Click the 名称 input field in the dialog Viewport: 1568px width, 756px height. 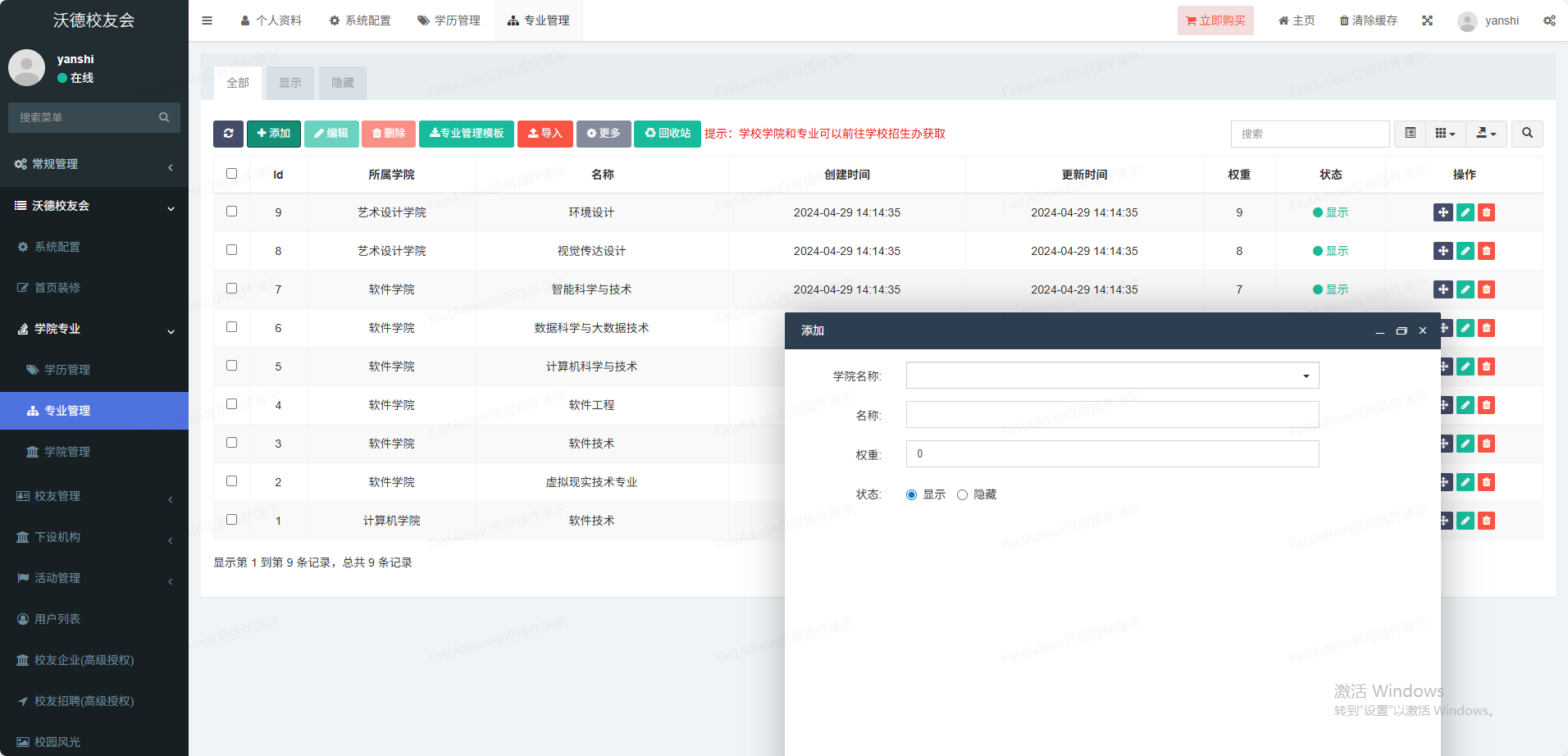click(1112, 415)
